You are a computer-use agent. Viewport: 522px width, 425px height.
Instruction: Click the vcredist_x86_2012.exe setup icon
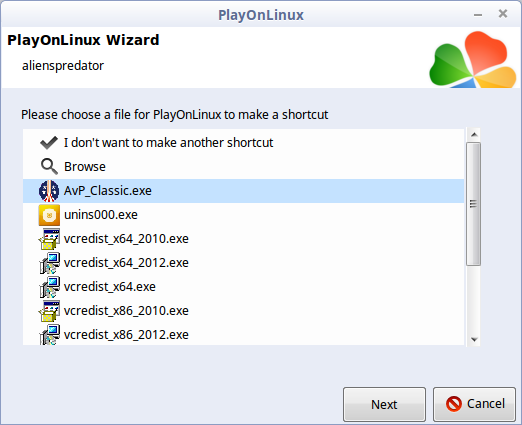click(49, 334)
